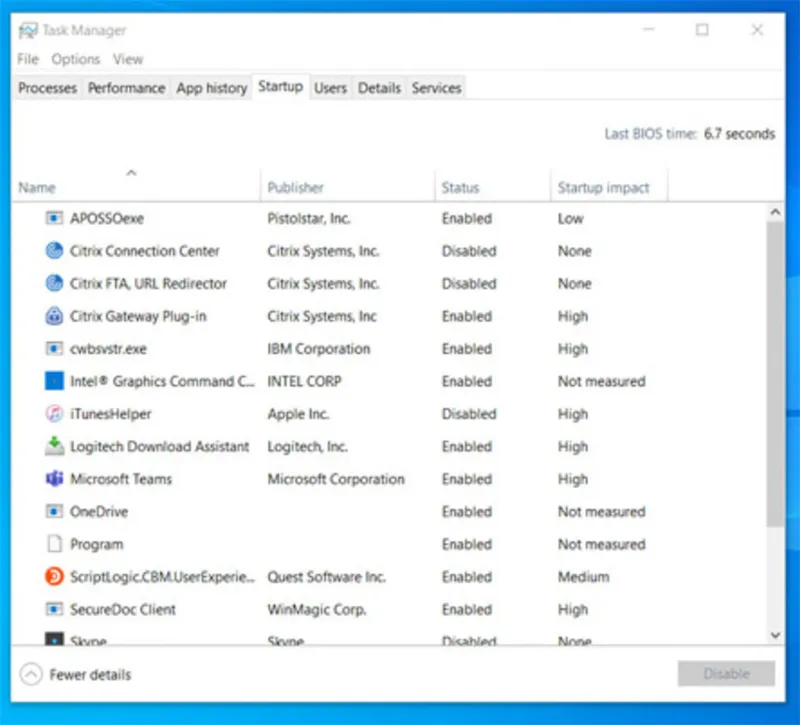This screenshot has height=725, width=800.
Task: Click the scrollbar down arrow
Action: (x=776, y=635)
